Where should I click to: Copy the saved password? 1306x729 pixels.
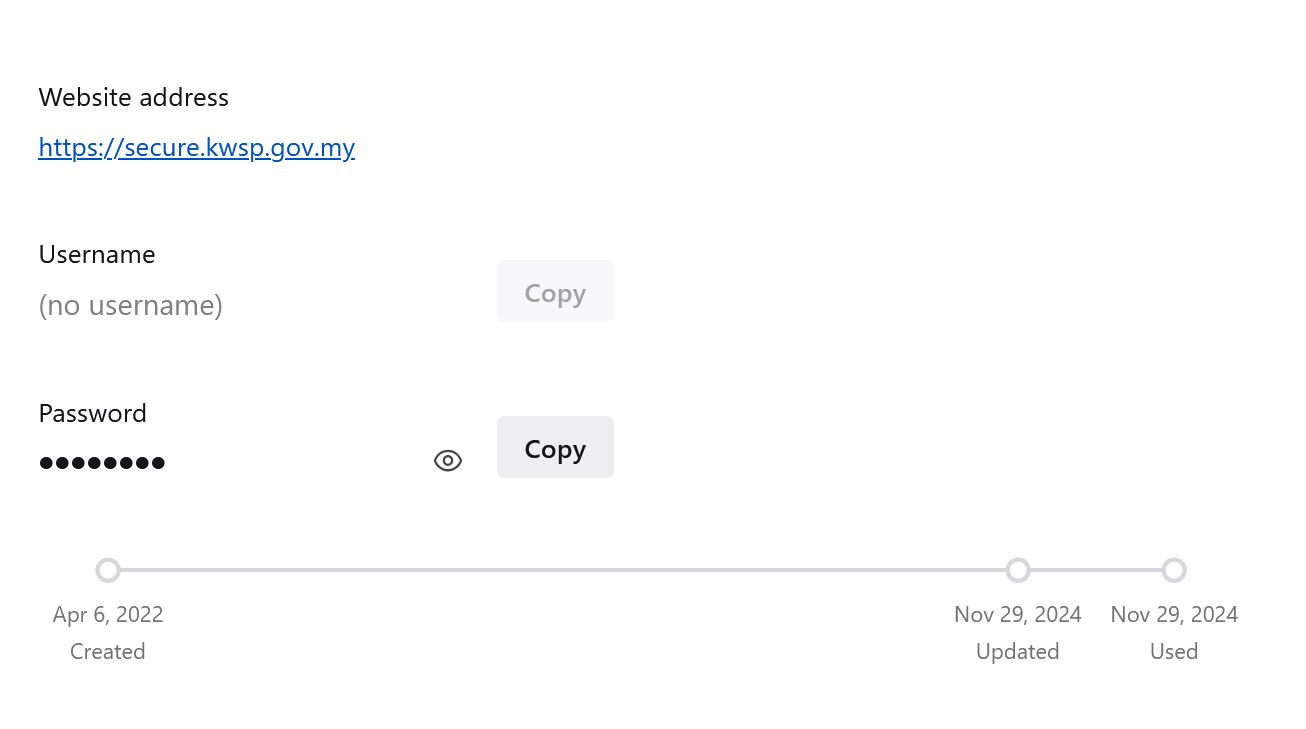pyautogui.click(x=555, y=447)
